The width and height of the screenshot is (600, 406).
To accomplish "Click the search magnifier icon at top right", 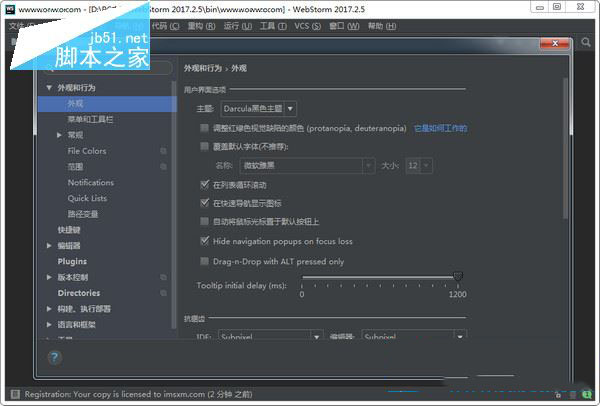I will click(585, 42).
